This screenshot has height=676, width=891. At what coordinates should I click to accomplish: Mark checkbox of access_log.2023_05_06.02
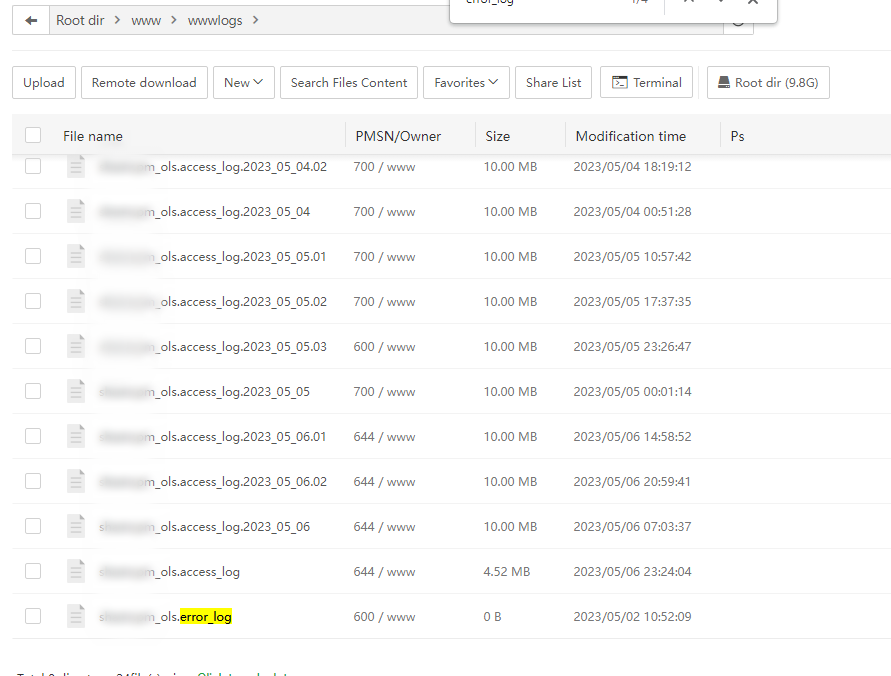[33, 481]
